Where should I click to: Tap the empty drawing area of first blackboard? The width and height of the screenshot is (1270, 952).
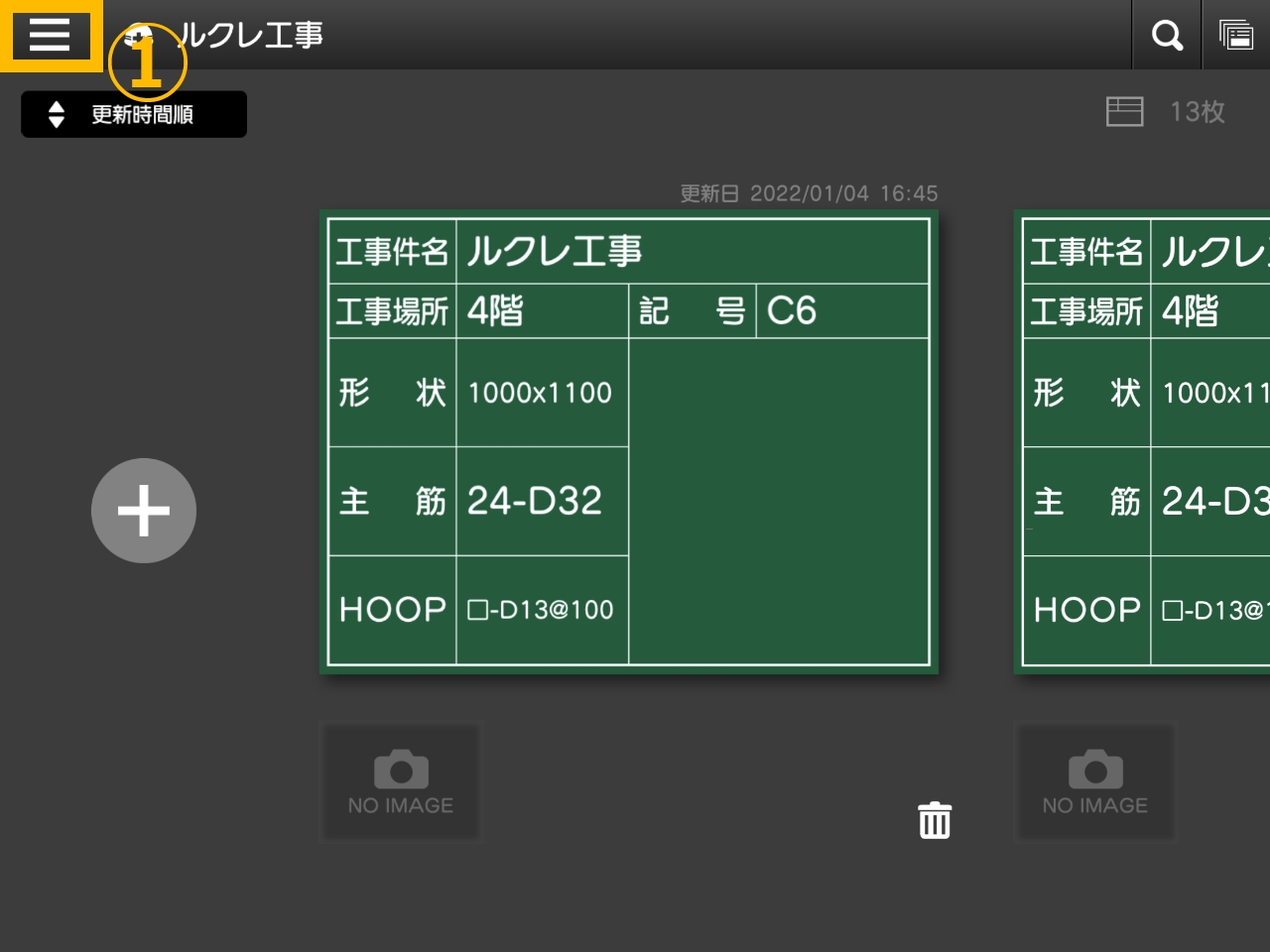click(x=778, y=501)
